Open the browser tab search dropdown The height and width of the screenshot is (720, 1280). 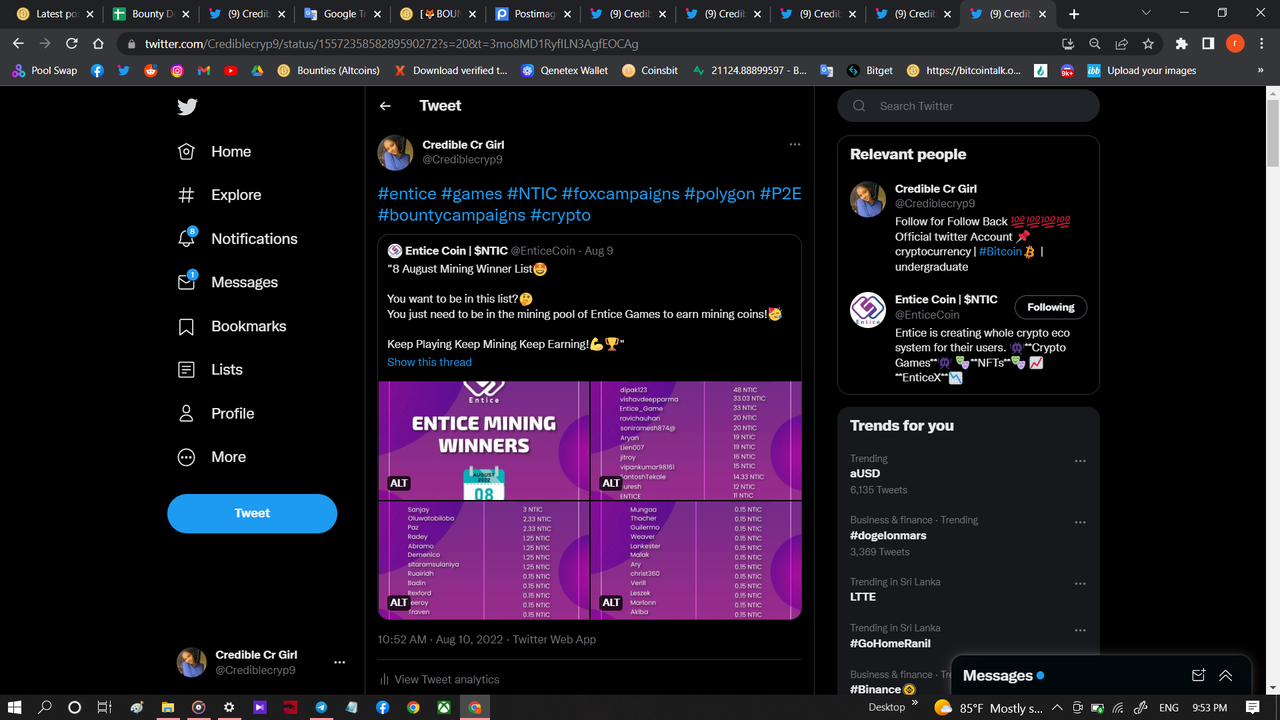[x=1146, y=14]
